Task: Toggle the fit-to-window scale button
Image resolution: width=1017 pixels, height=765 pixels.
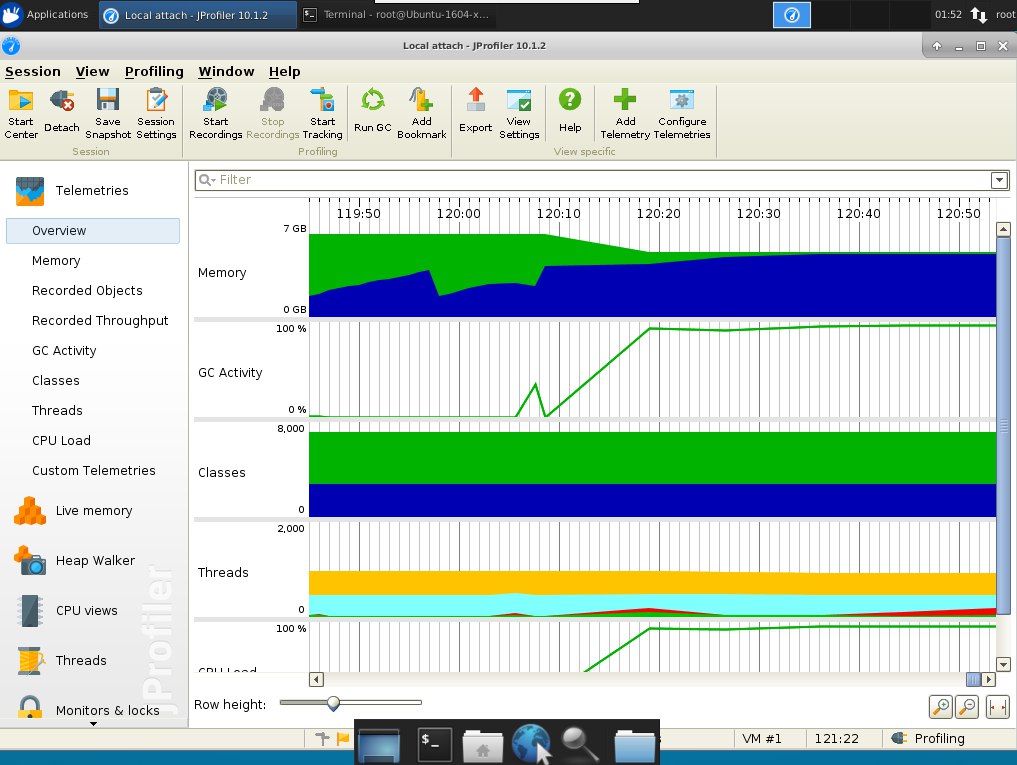Action: click(997, 707)
